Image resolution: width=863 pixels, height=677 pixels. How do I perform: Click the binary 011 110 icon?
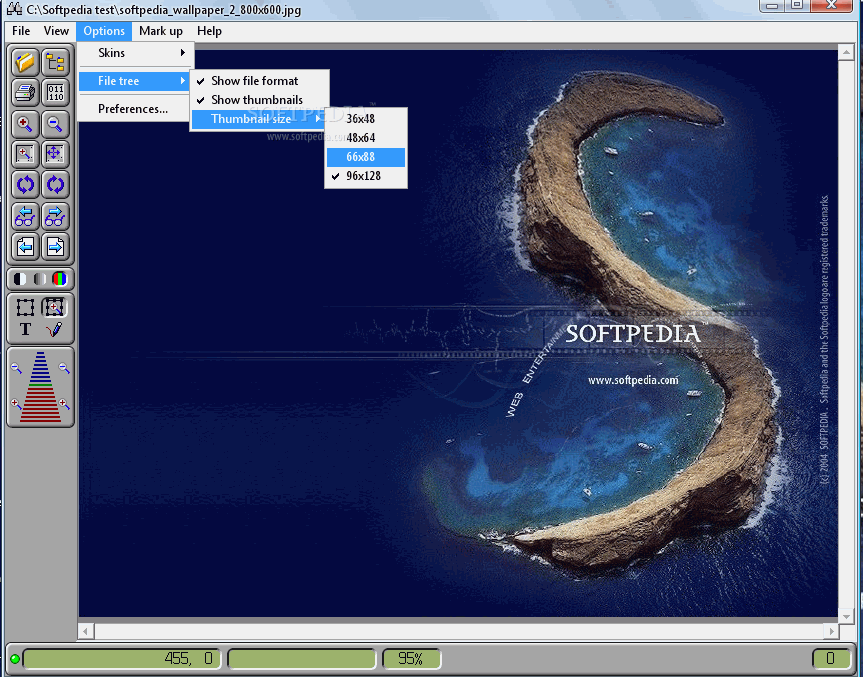coord(55,92)
